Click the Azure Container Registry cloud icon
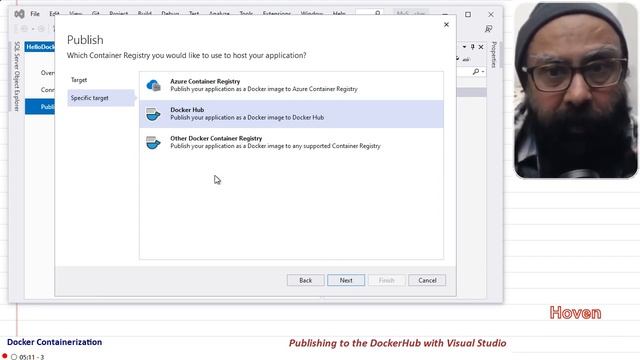Screen dimensions: 640x360 (x=153, y=85)
